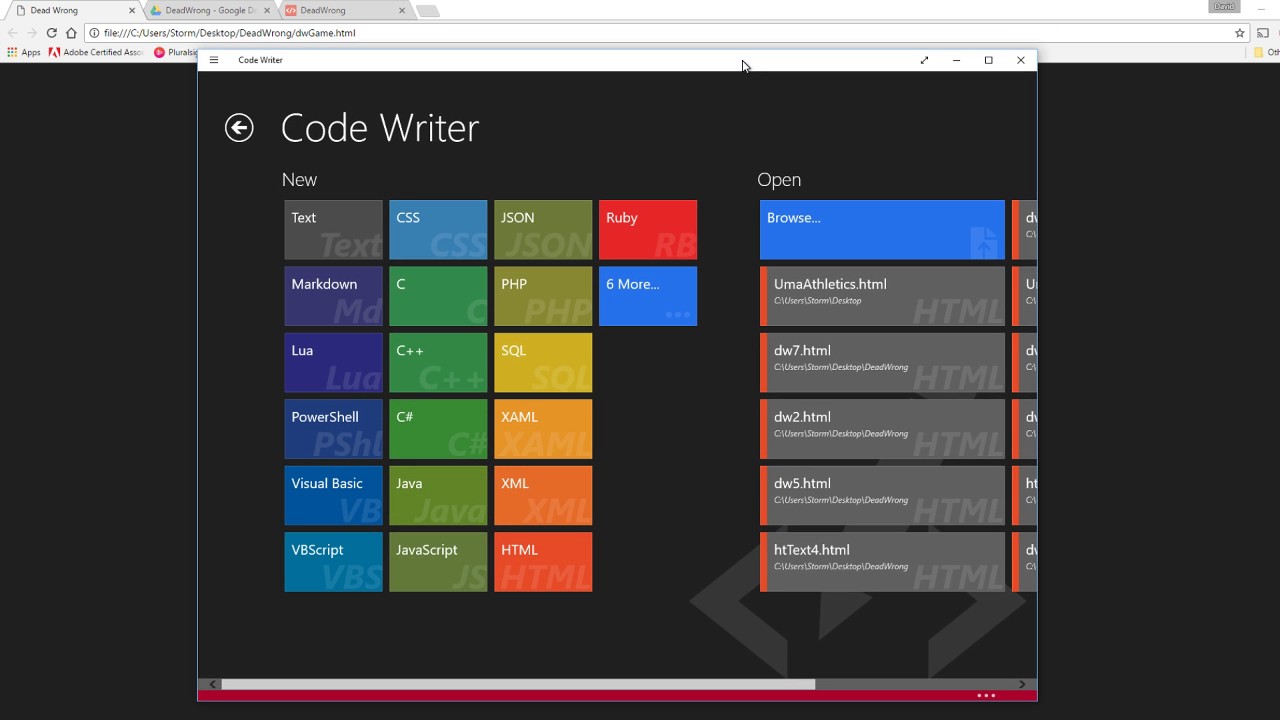This screenshot has height=720, width=1280.
Task: Close the third DeadWrong browser tab
Action: point(402,11)
